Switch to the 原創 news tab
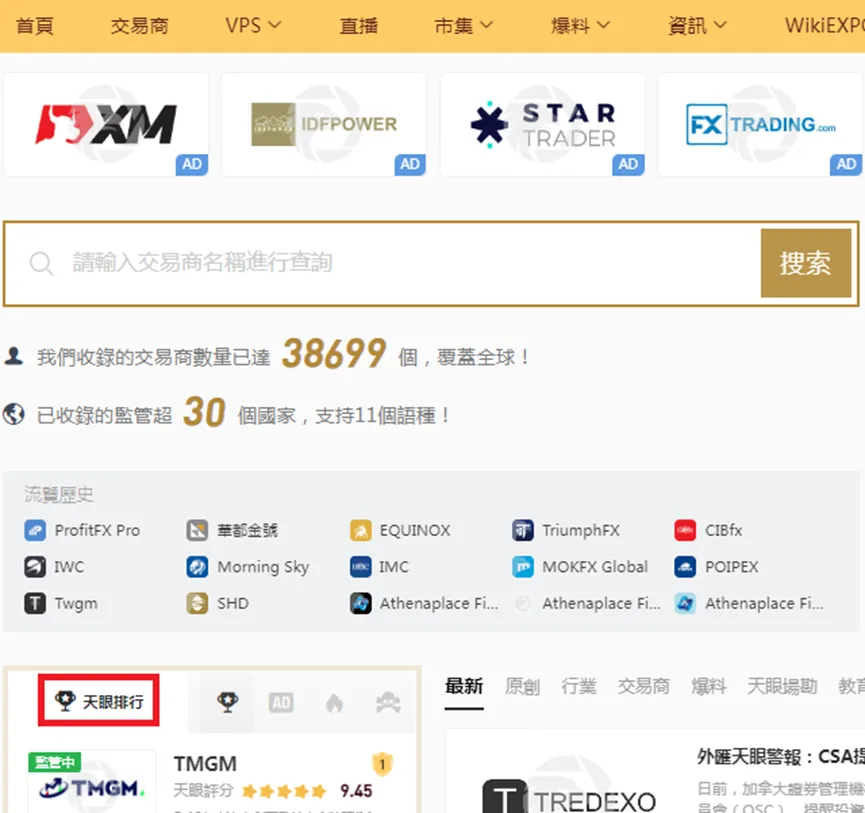Viewport: 865px width, 813px height. (x=522, y=686)
